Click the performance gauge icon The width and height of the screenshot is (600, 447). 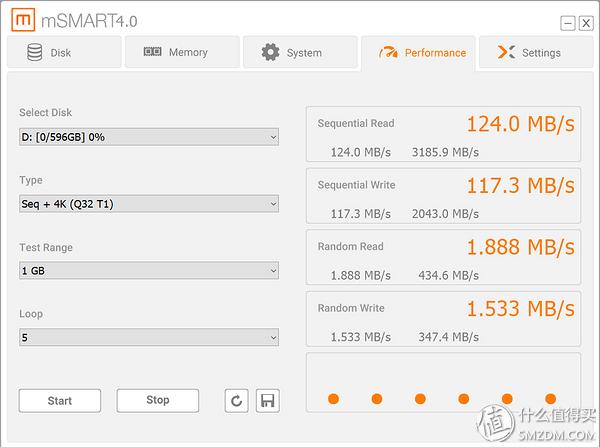tap(388, 52)
